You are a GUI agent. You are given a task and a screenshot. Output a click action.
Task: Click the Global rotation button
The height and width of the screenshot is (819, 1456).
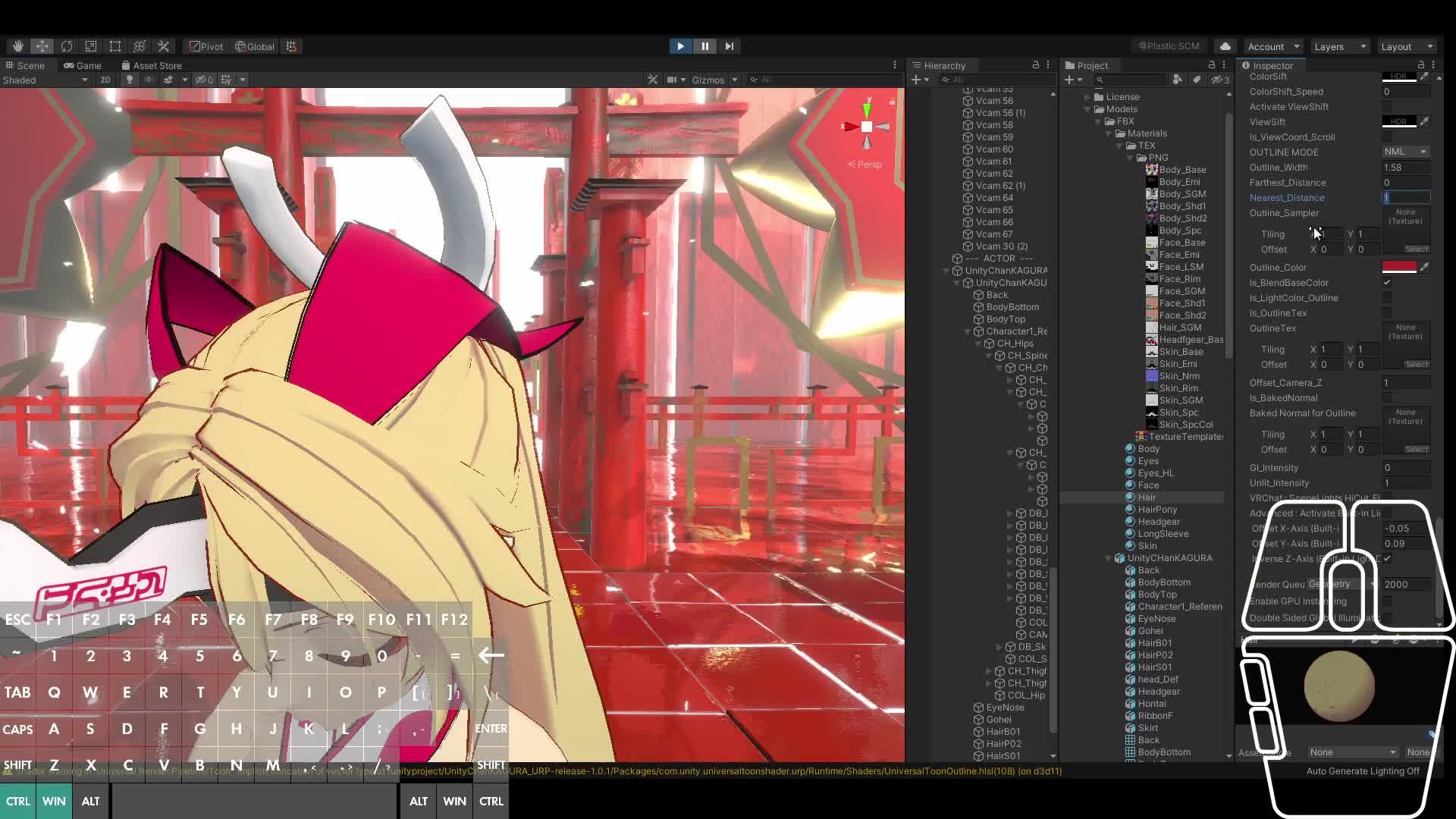[x=255, y=46]
